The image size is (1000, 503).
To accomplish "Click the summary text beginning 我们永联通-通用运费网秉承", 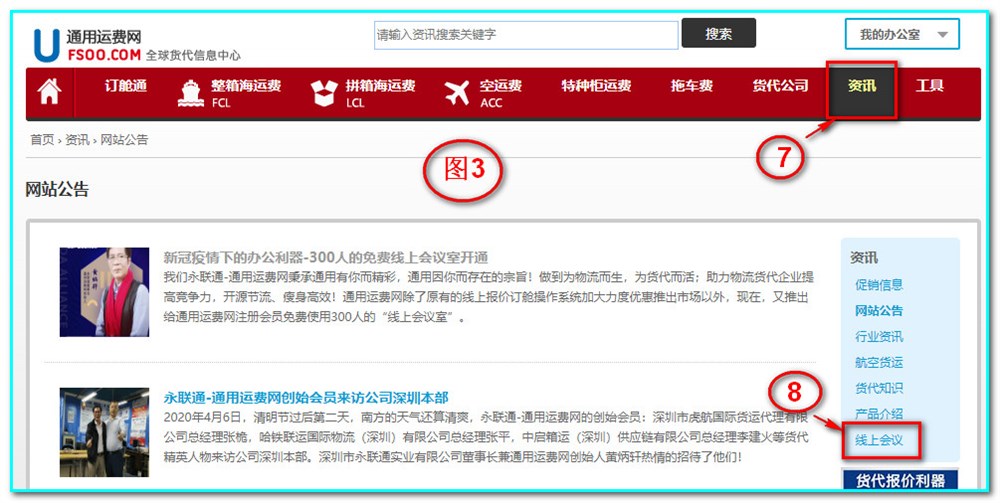I will [489, 297].
